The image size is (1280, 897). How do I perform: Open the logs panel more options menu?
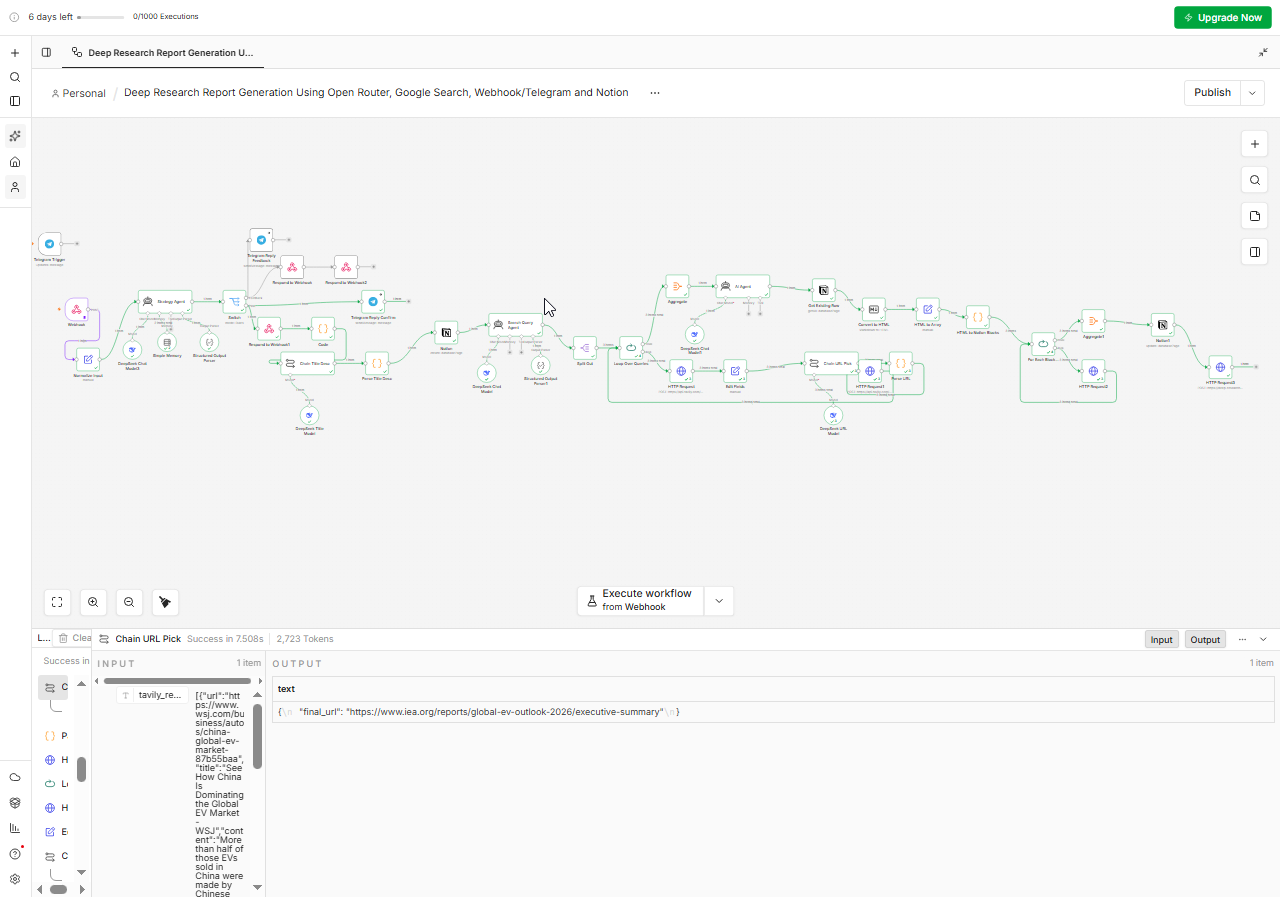(x=1242, y=639)
